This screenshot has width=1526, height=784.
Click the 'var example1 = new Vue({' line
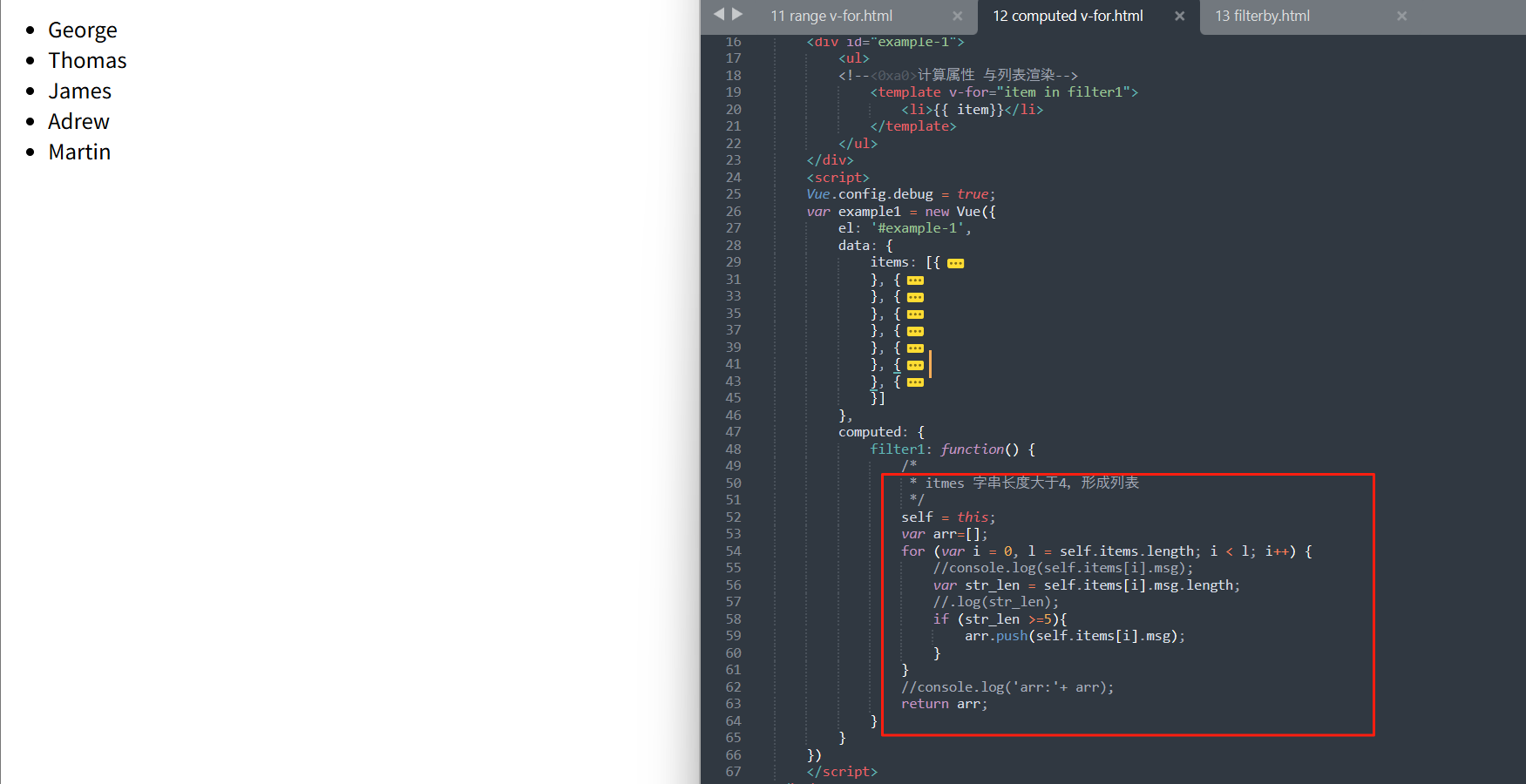click(x=900, y=212)
